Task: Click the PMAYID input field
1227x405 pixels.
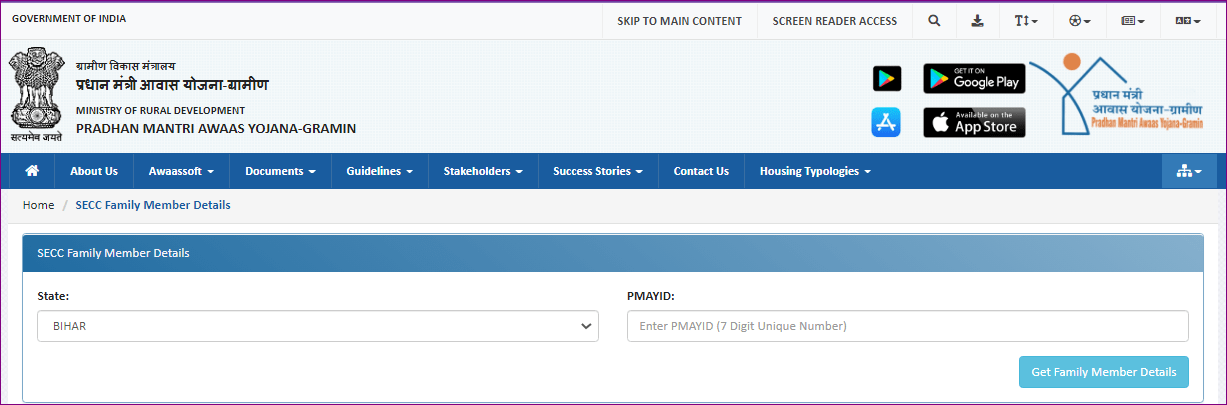Action: tap(907, 326)
